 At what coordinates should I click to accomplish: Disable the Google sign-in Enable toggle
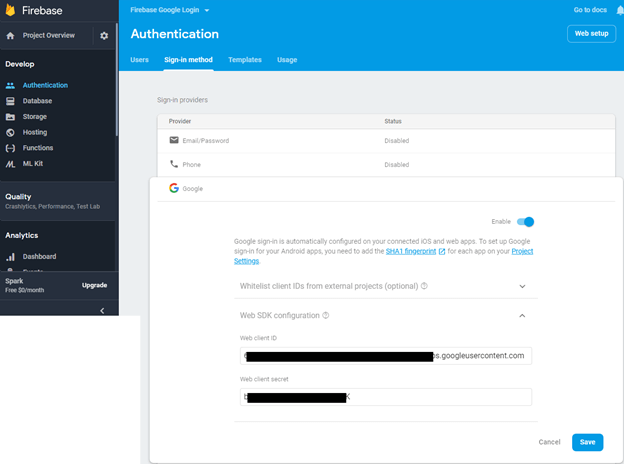(x=526, y=222)
